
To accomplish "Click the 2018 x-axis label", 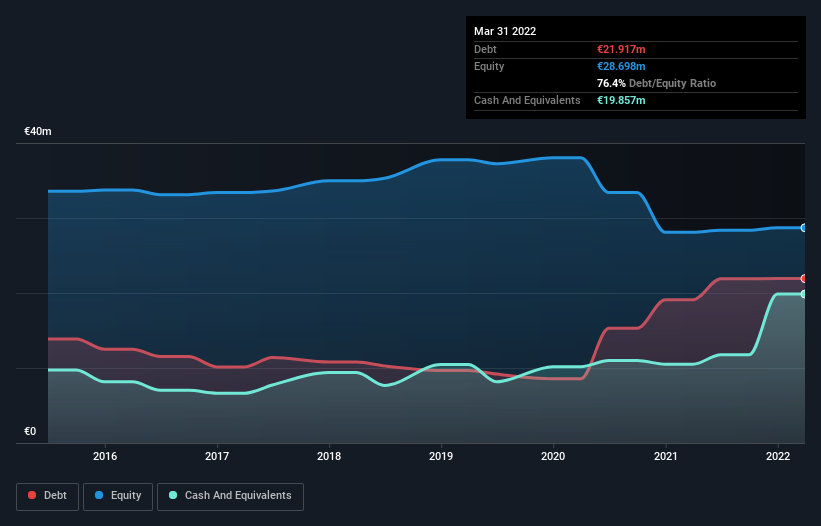I will 329,457.
